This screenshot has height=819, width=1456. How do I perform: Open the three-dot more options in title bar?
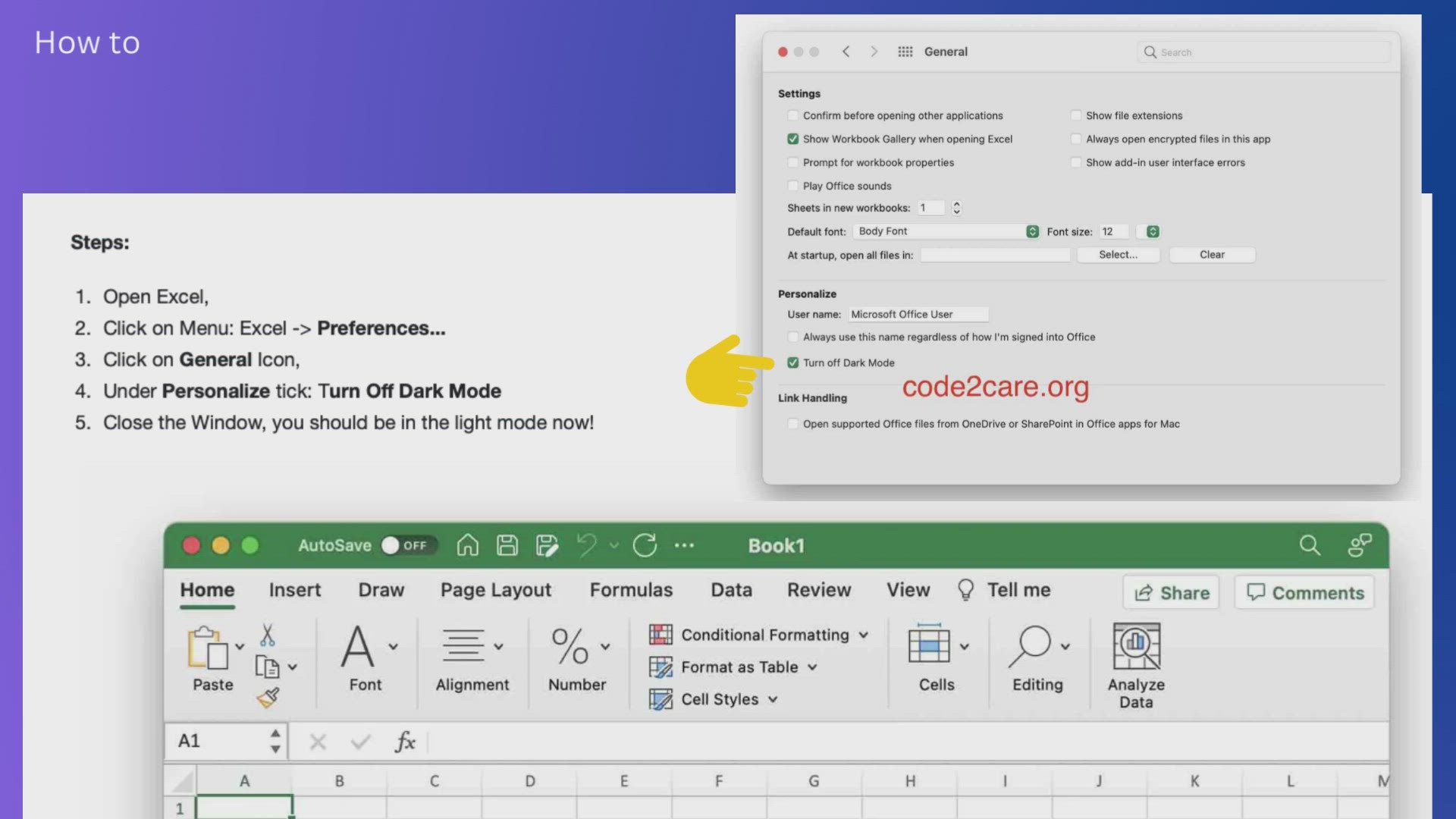pyautogui.click(x=684, y=545)
